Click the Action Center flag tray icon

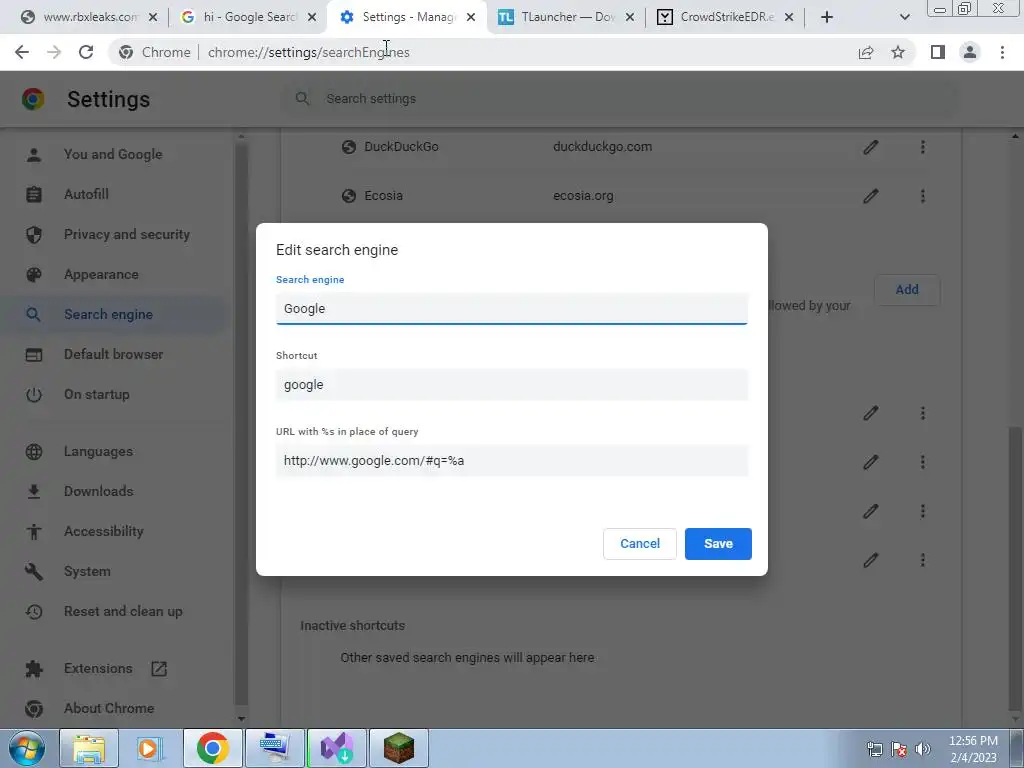click(x=899, y=749)
